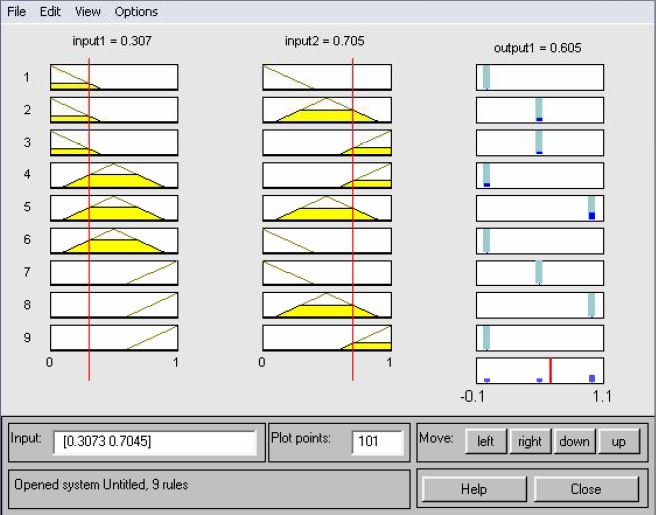Viewport: 656px width, 515px height.
Task: Click the status text 'Opened system Untitled, 9 rules'
Action: point(101,485)
